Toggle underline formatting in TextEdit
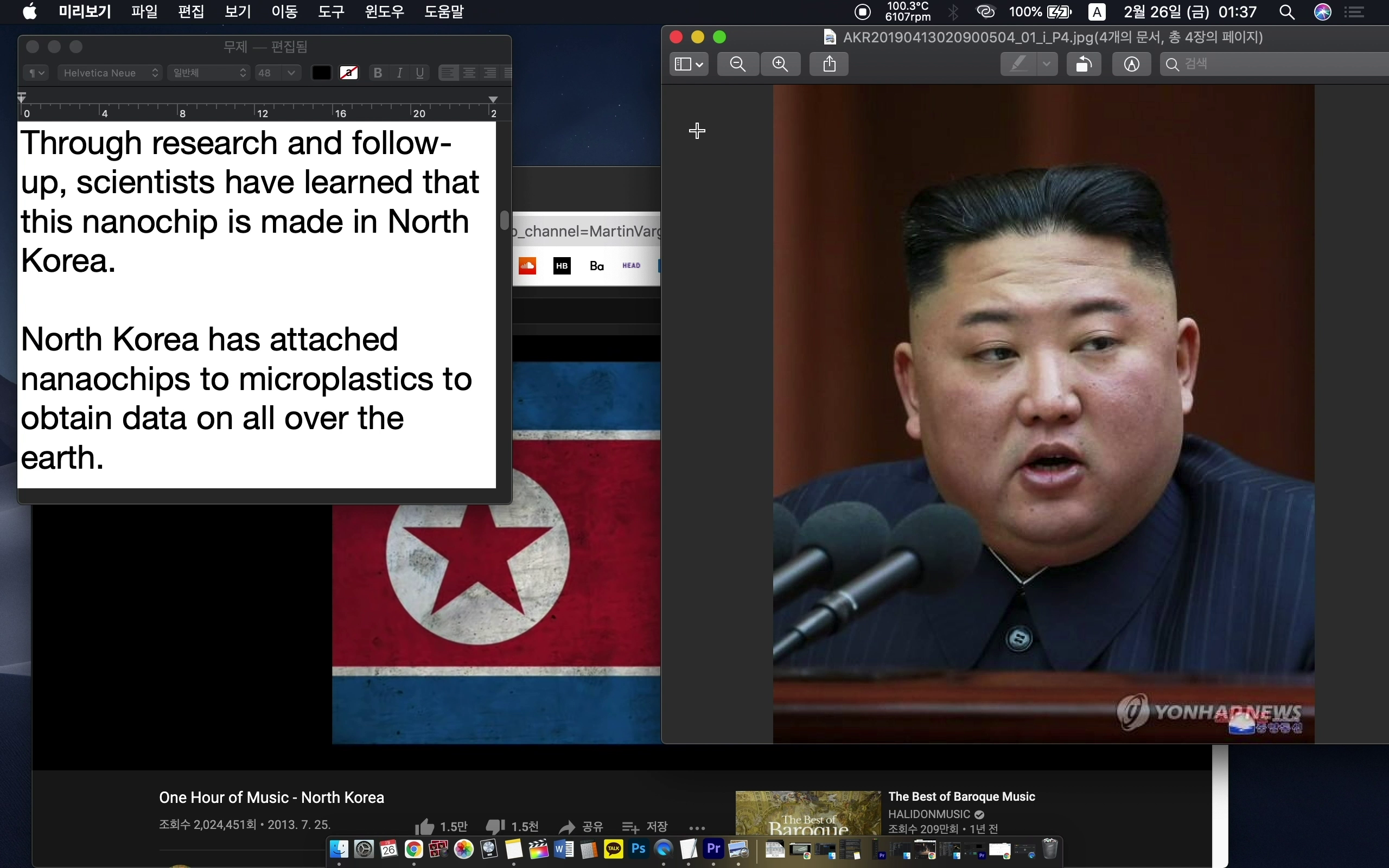Viewport: 1389px width, 868px height. click(420, 73)
